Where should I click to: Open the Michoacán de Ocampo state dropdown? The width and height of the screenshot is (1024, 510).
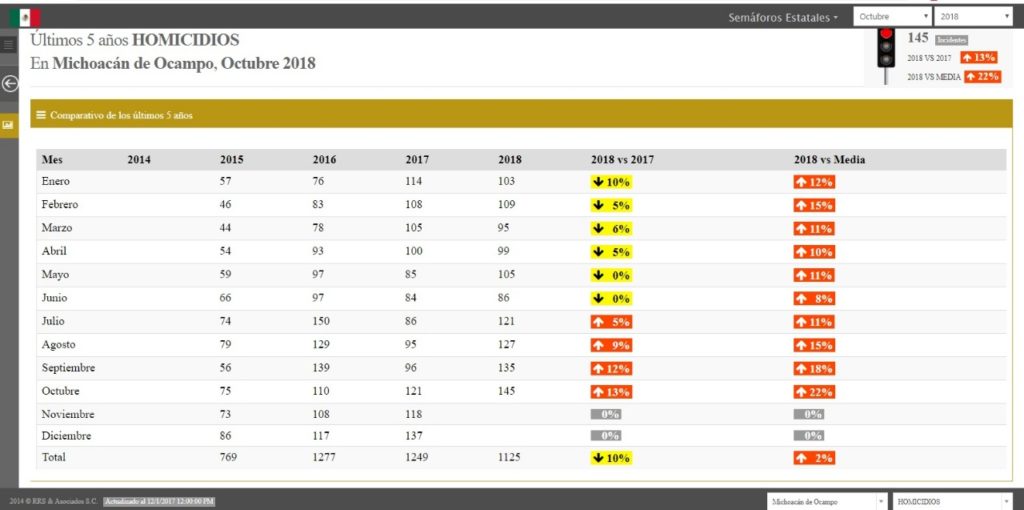[827, 502]
